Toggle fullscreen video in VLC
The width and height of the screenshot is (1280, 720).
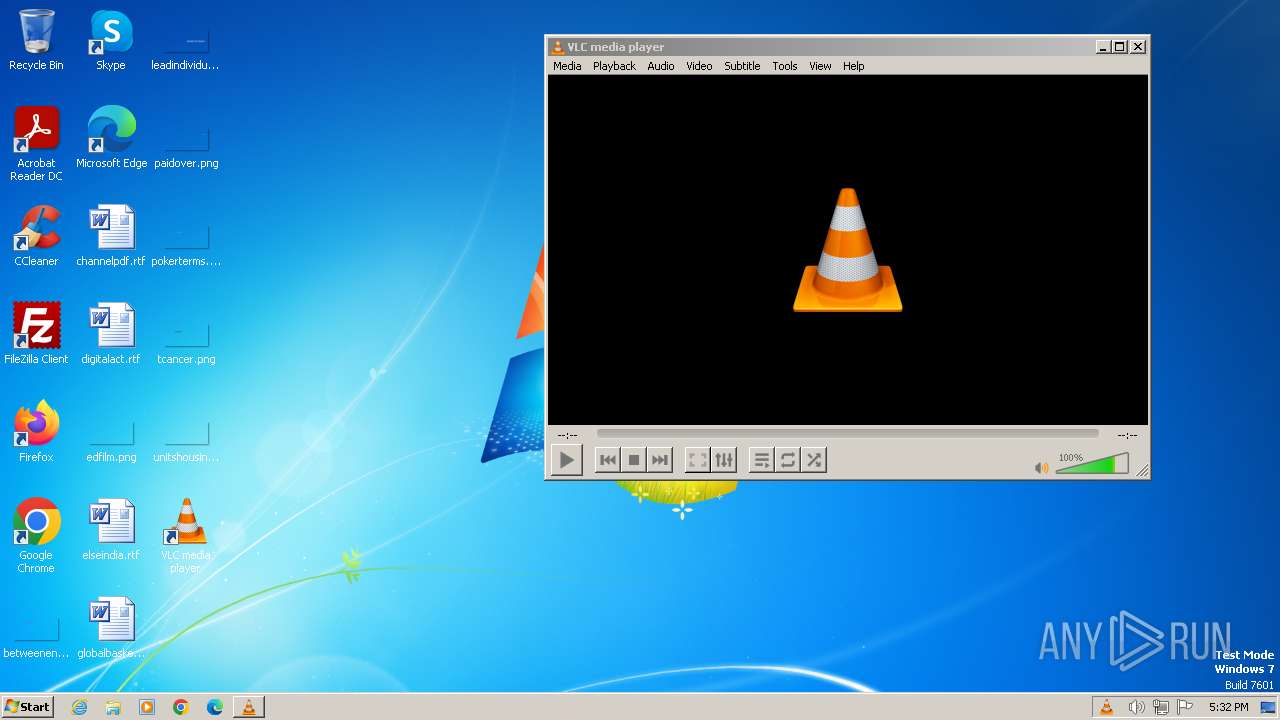tap(698, 460)
